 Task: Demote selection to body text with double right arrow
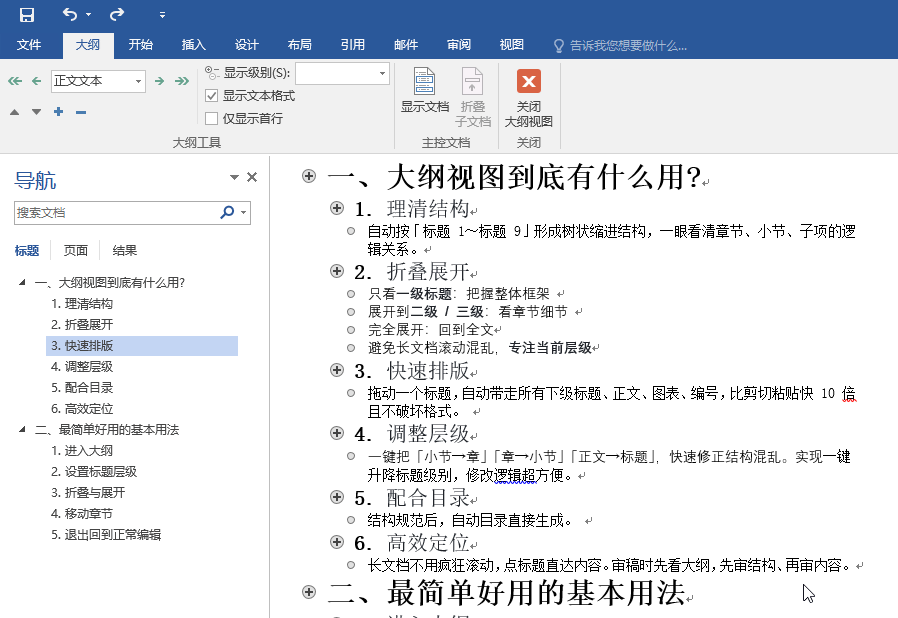click(x=183, y=81)
